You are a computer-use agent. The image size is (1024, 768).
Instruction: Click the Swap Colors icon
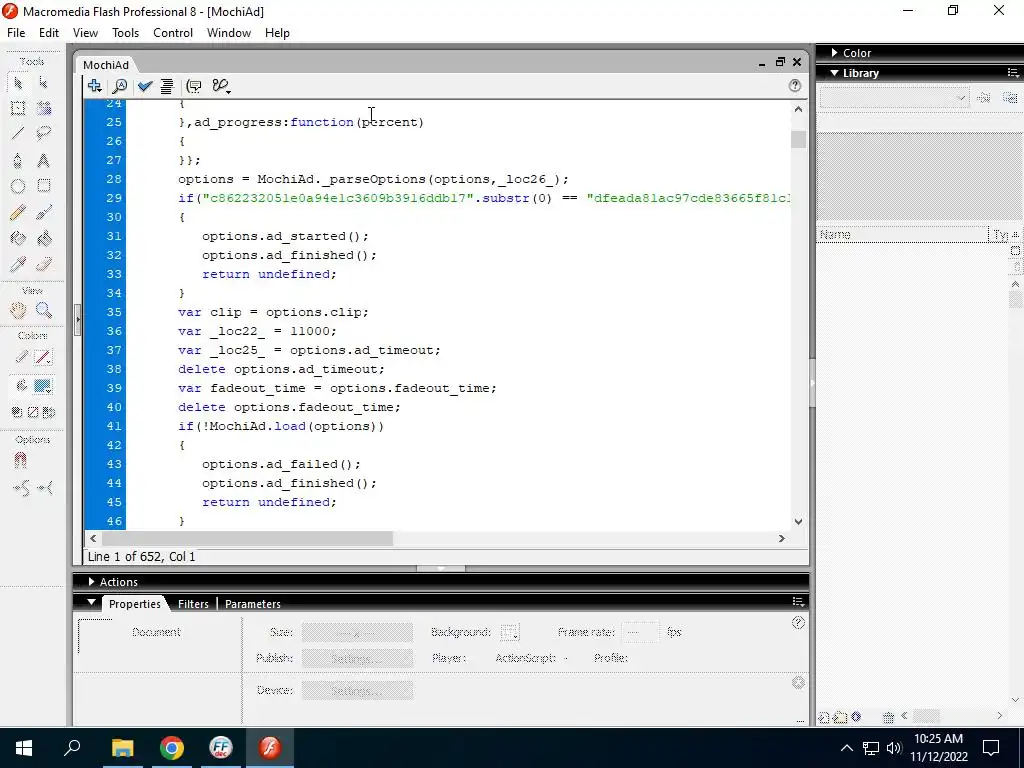click(x=48, y=413)
